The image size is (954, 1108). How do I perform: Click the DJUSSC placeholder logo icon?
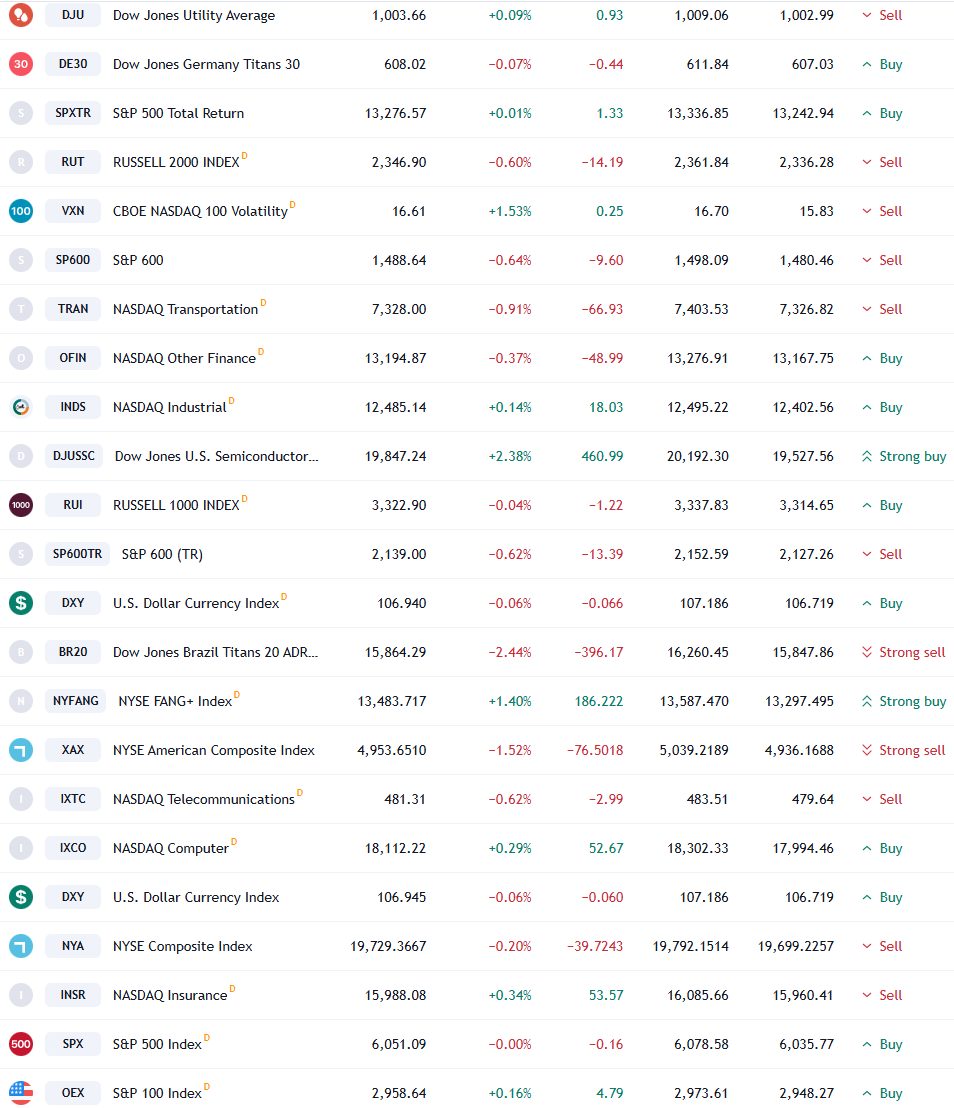[x=20, y=456]
